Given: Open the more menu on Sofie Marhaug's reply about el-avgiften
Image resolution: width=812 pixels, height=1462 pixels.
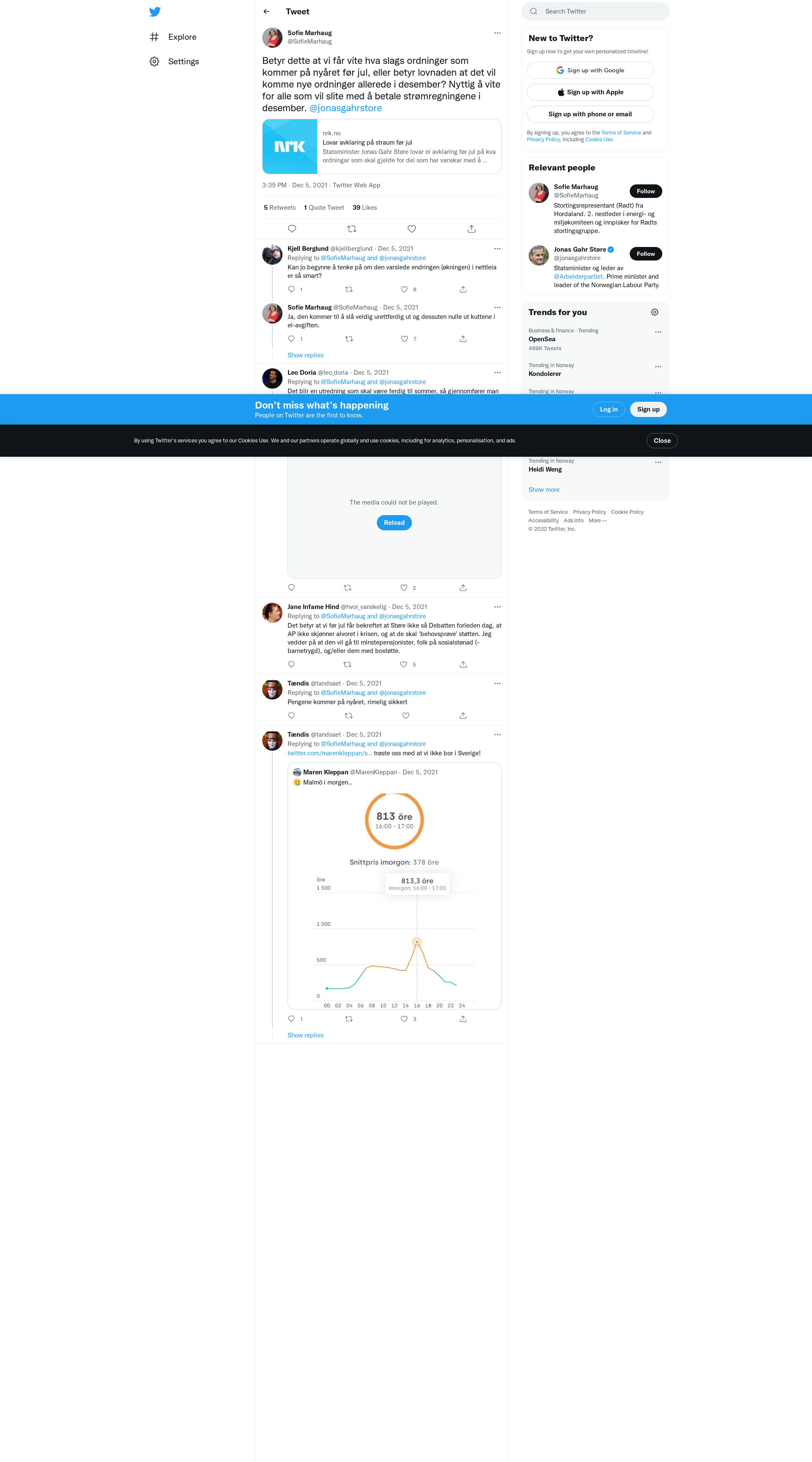Looking at the screenshot, I should [x=497, y=307].
